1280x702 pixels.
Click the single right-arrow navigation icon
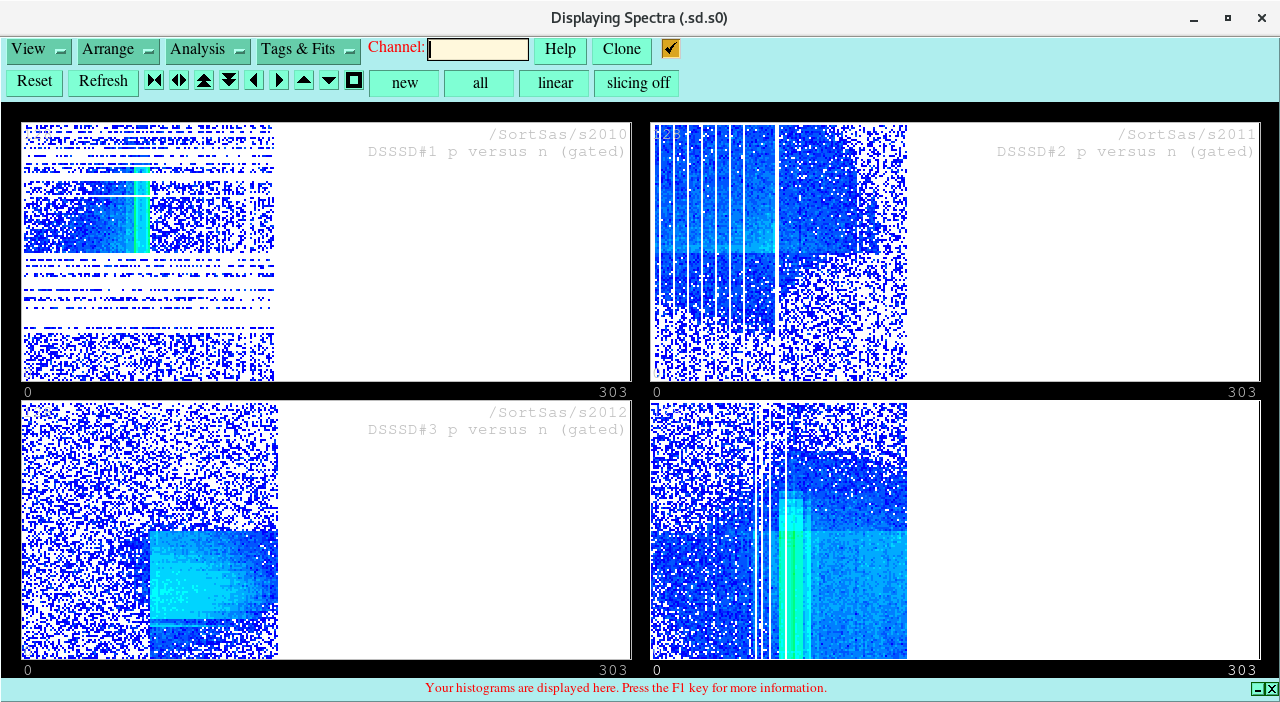point(278,80)
